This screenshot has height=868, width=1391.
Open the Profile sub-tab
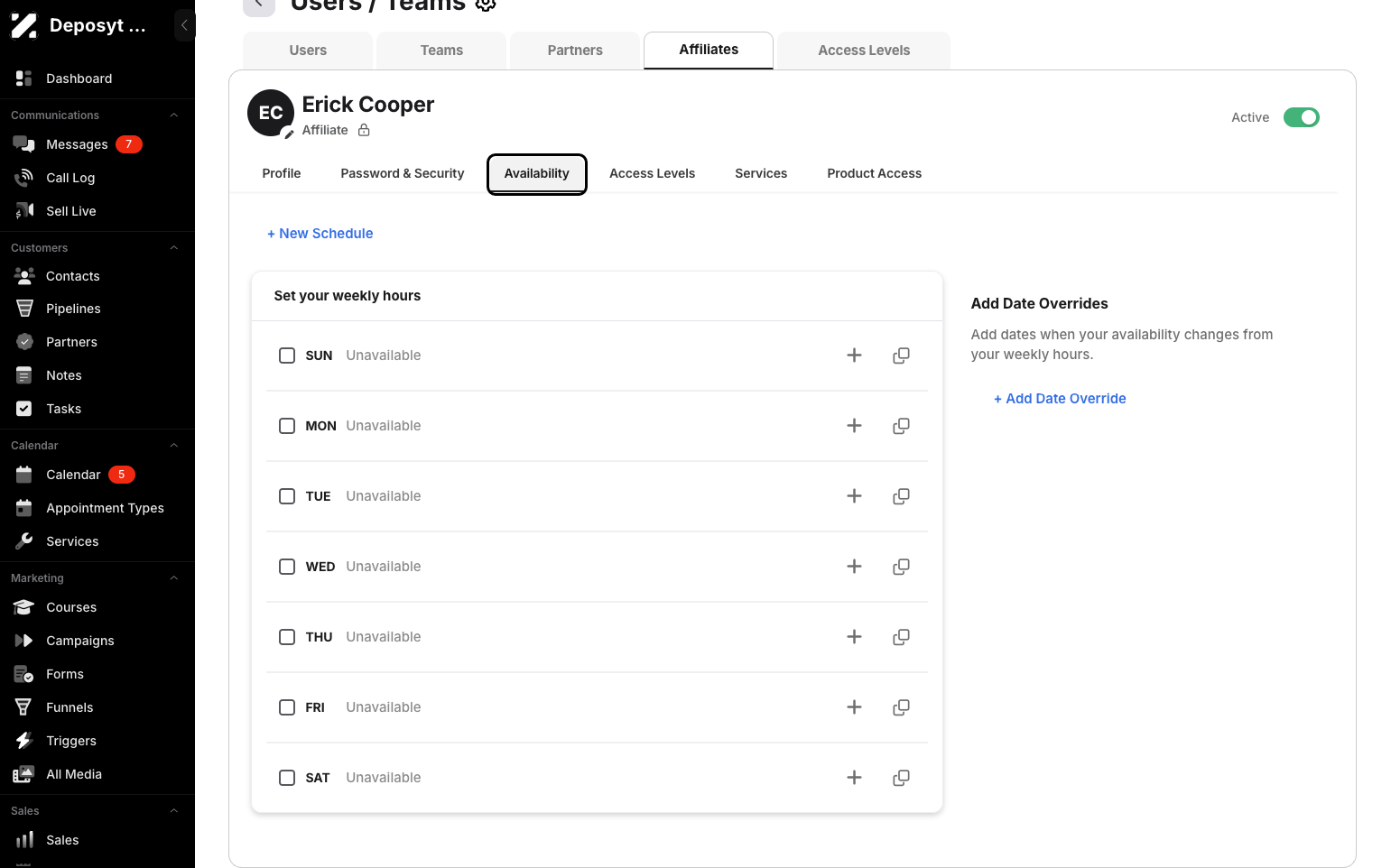282,173
